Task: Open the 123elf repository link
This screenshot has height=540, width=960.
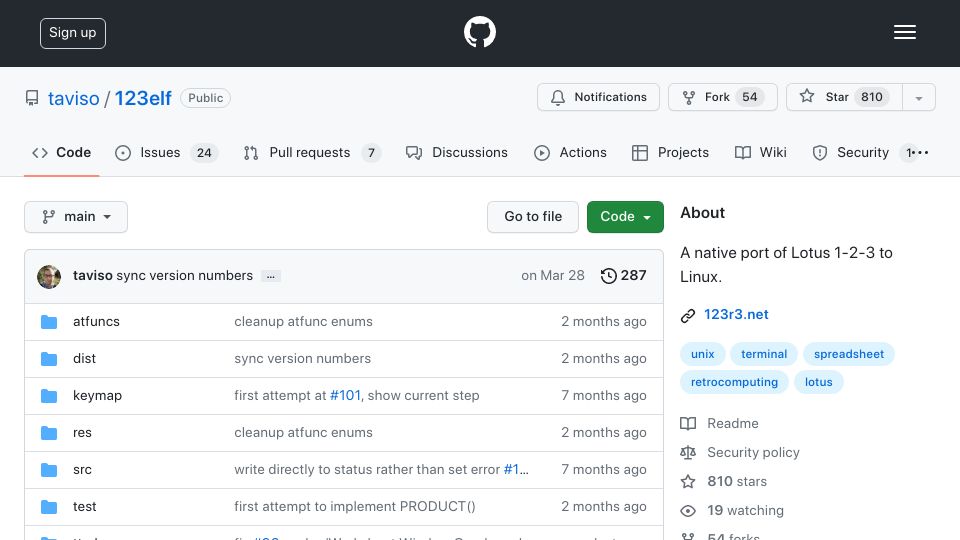Action: point(143,98)
